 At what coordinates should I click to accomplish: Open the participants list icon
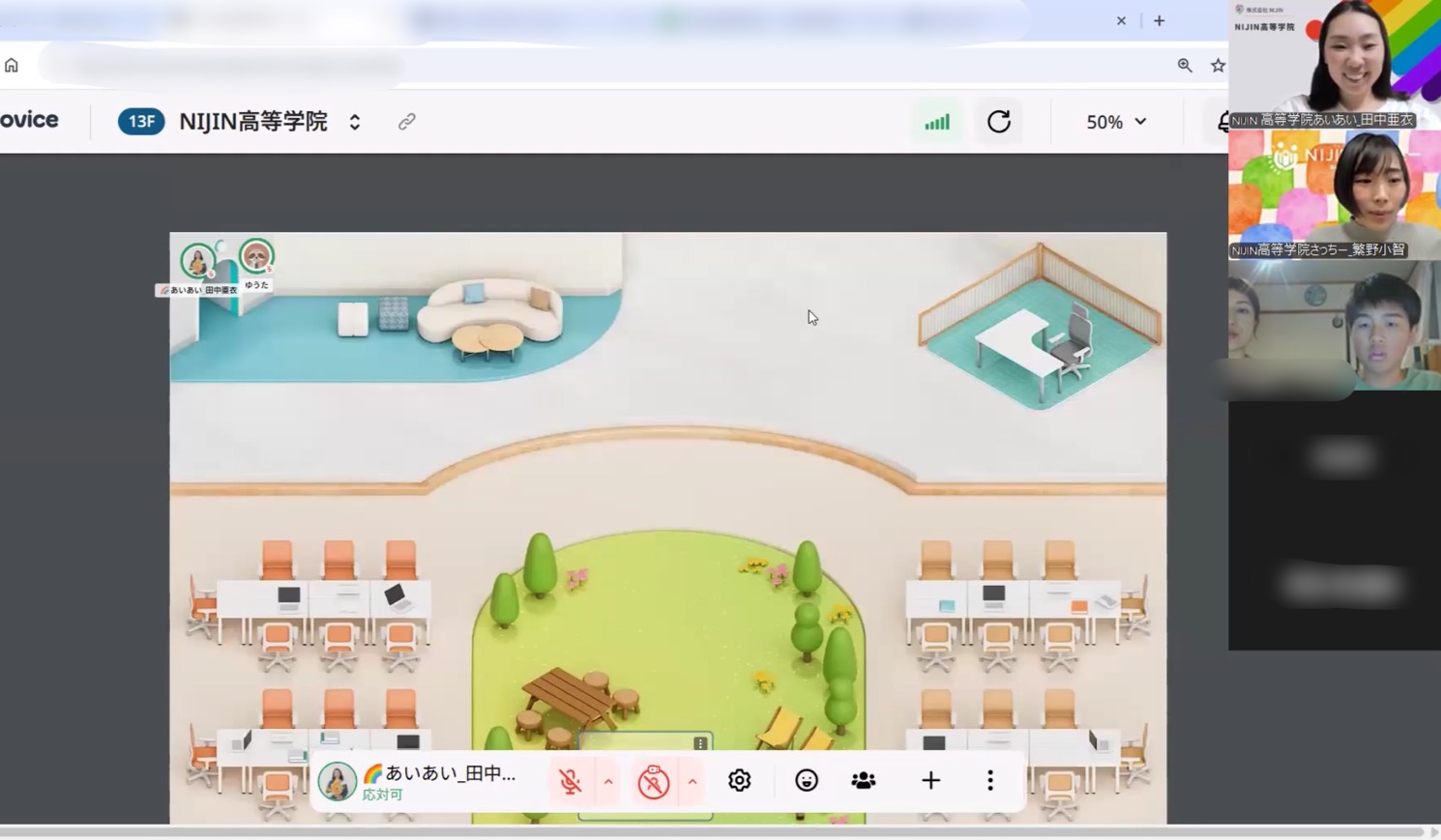(864, 780)
